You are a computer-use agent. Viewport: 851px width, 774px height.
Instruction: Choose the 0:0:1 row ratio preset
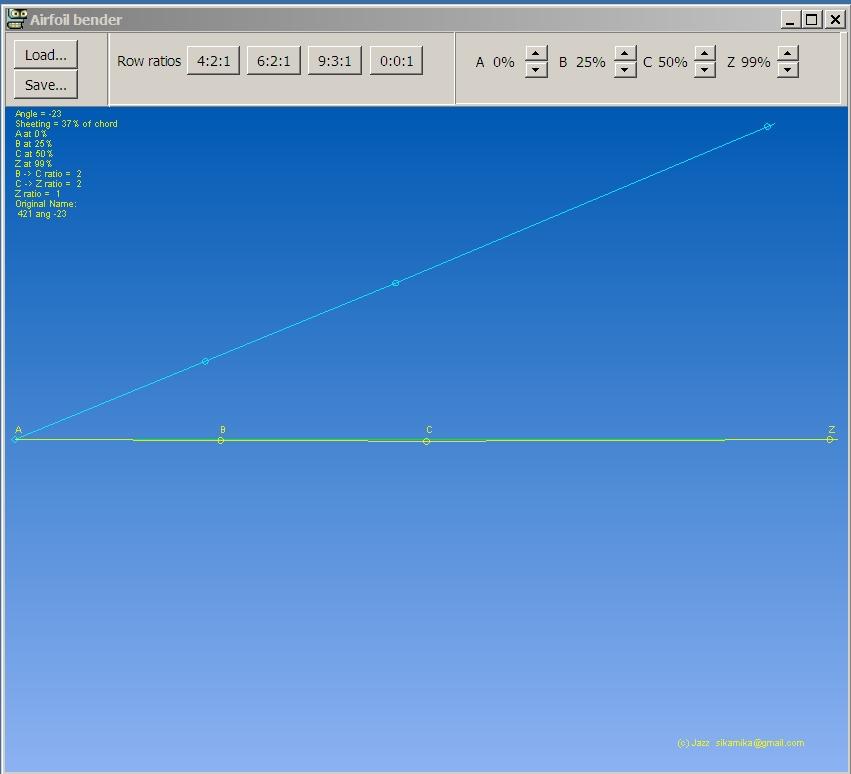tap(396, 61)
